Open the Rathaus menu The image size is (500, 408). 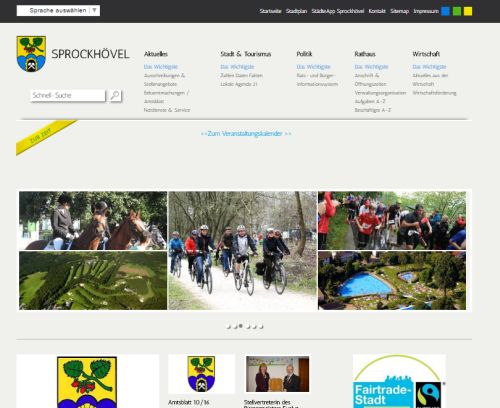pyautogui.click(x=365, y=54)
